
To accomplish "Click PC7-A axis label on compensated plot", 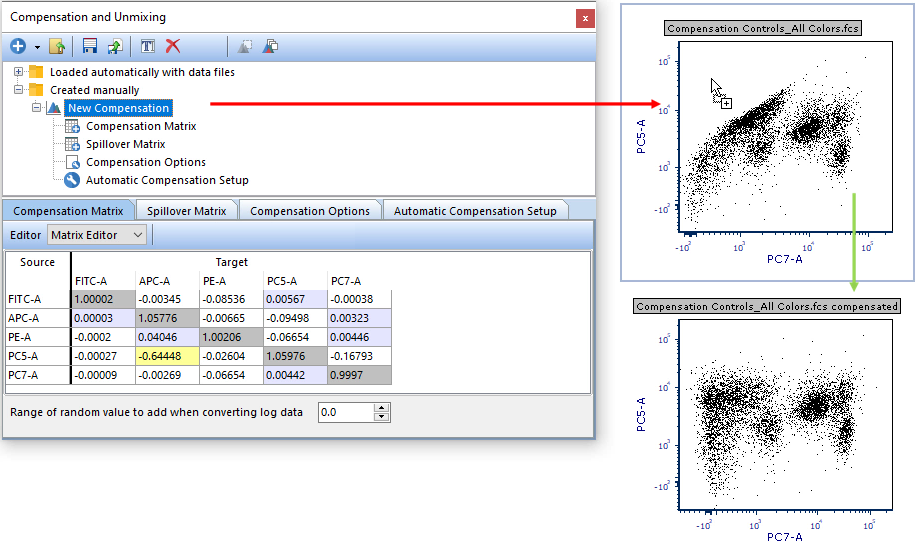I will [784, 536].
